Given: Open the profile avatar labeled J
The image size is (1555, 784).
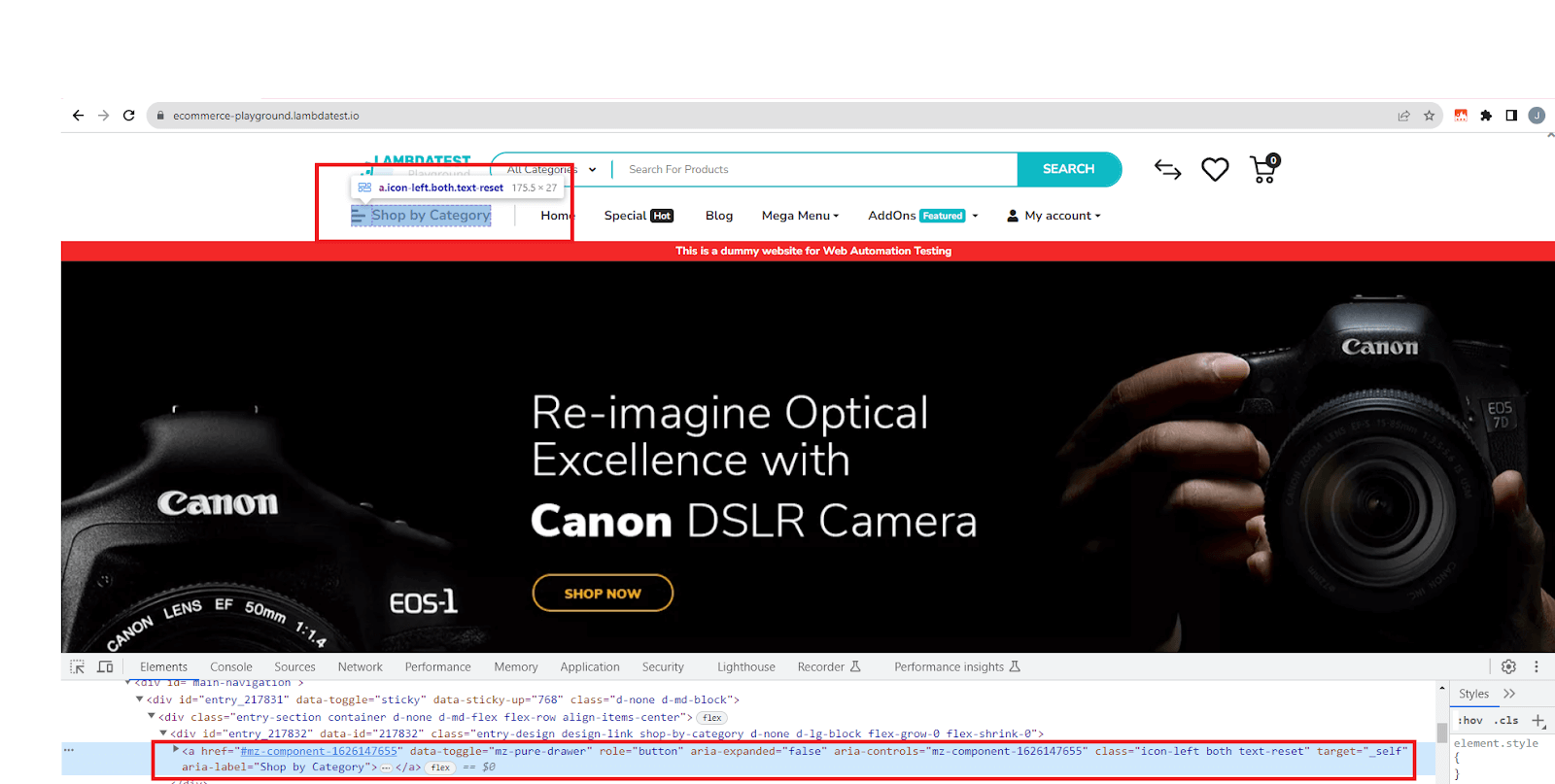Looking at the screenshot, I should [1537, 116].
